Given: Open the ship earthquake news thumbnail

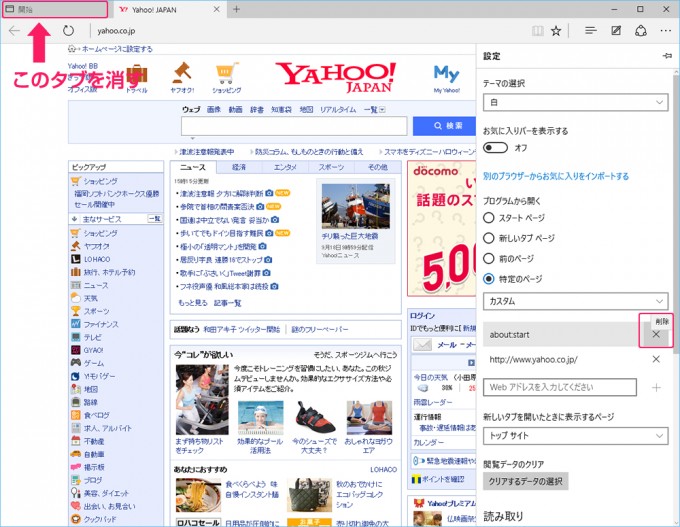Looking at the screenshot, I should pyautogui.click(x=356, y=206).
